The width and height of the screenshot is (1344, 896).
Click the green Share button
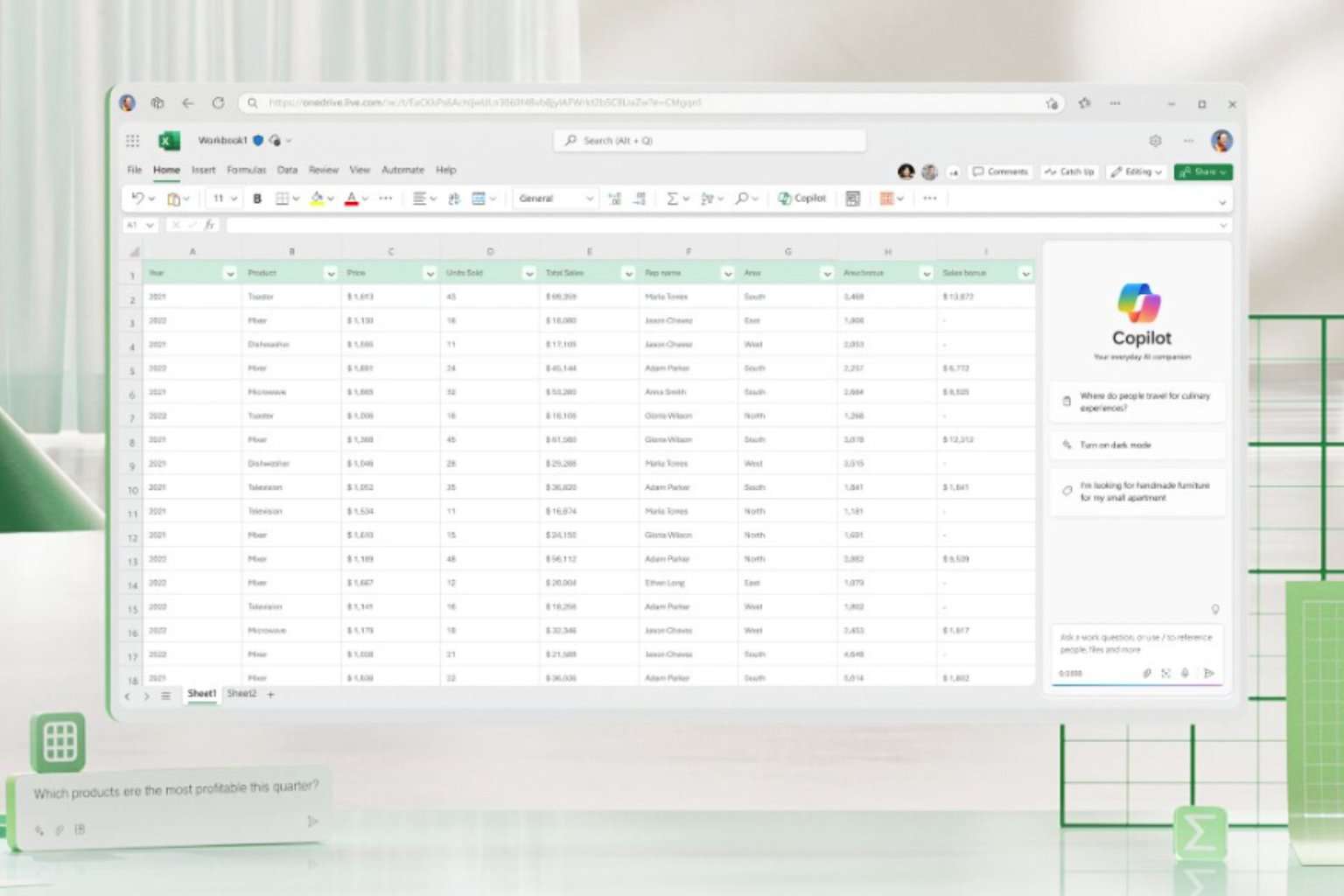(x=1203, y=172)
